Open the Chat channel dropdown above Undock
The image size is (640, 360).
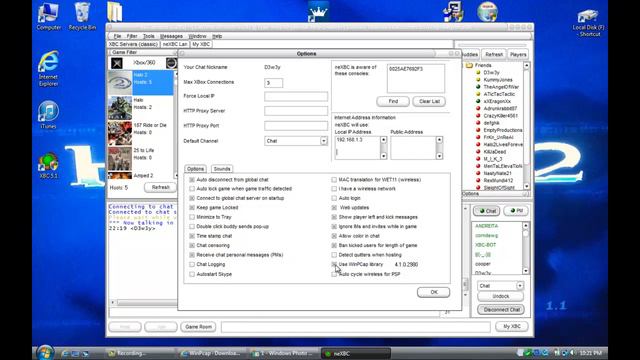520,286
